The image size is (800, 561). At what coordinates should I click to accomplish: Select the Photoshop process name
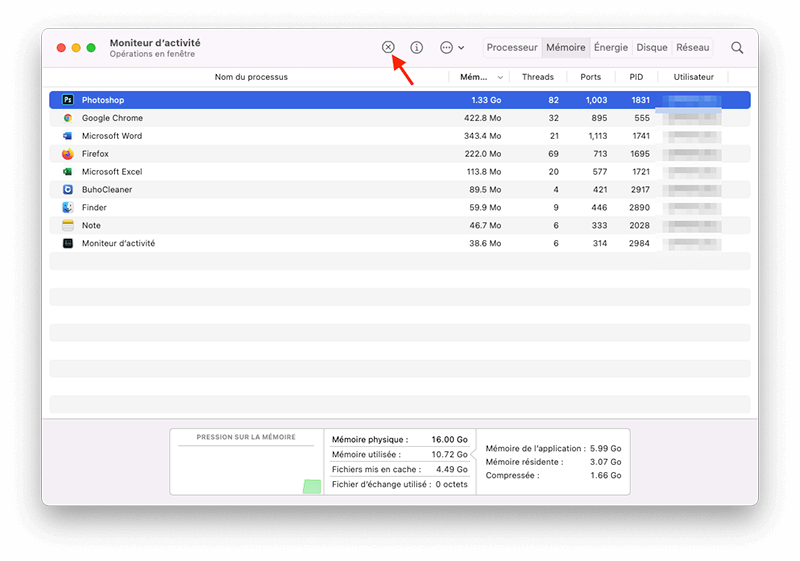[103, 100]
